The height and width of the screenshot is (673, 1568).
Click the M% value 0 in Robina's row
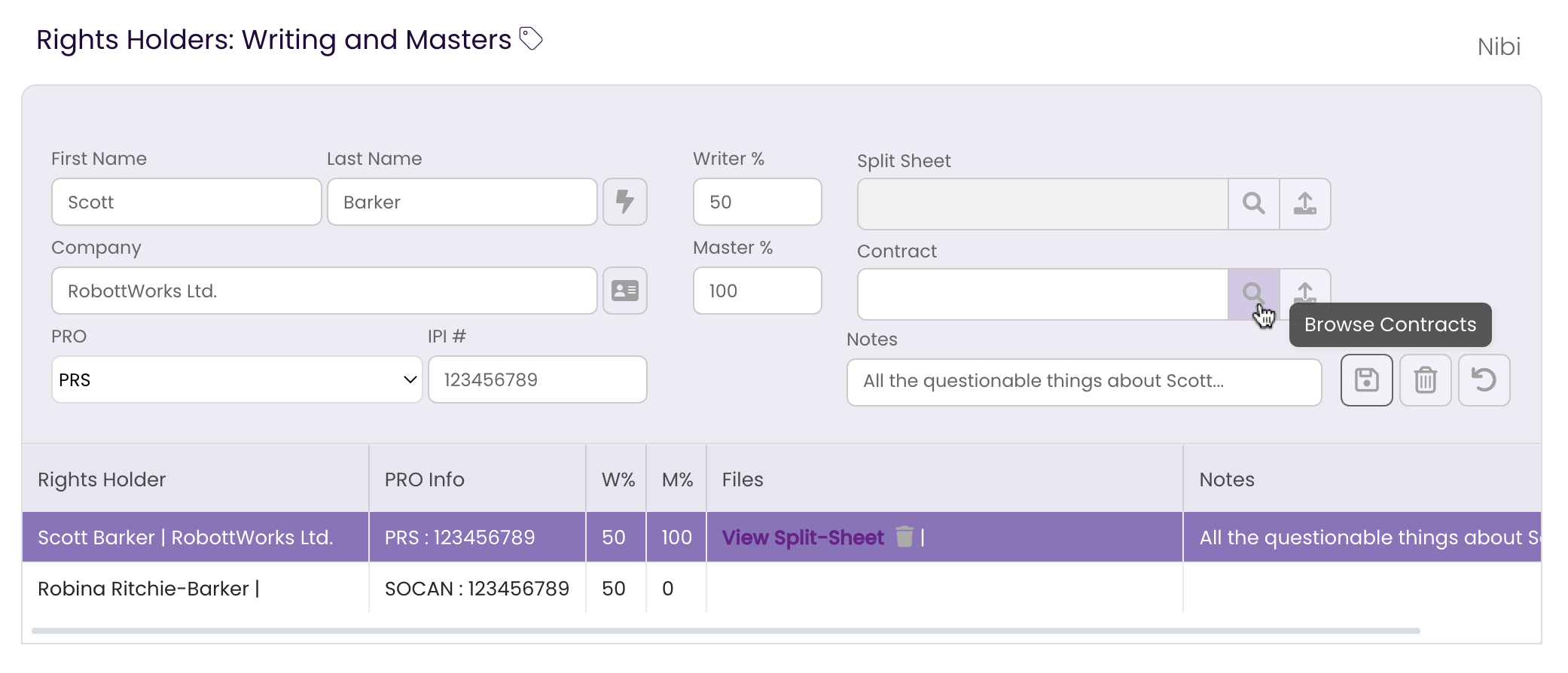coord(676,589)
